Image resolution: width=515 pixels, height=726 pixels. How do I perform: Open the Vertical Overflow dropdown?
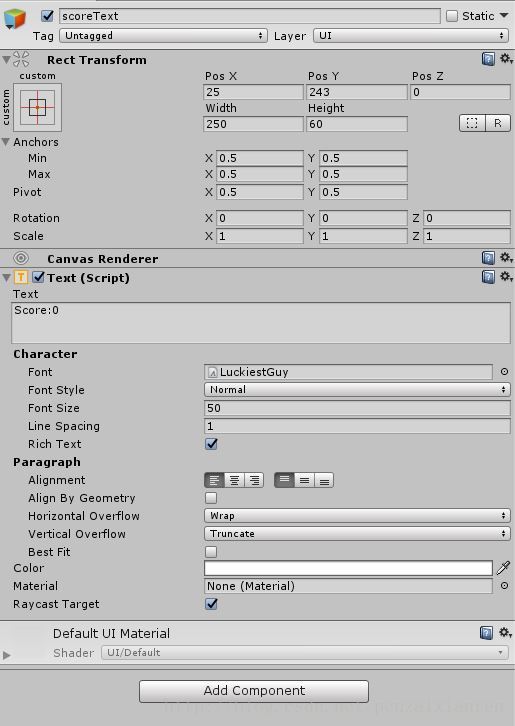tap(357, 533)
